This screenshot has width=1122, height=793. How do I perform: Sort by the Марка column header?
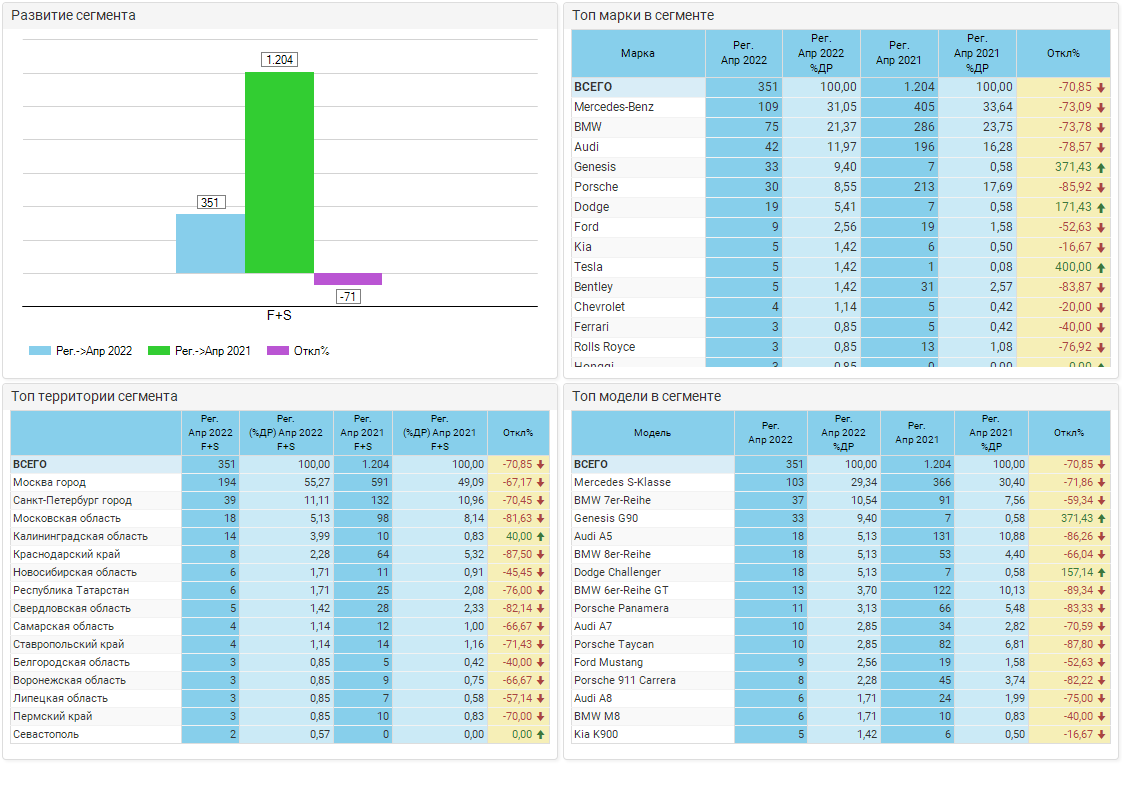(638, 54)
